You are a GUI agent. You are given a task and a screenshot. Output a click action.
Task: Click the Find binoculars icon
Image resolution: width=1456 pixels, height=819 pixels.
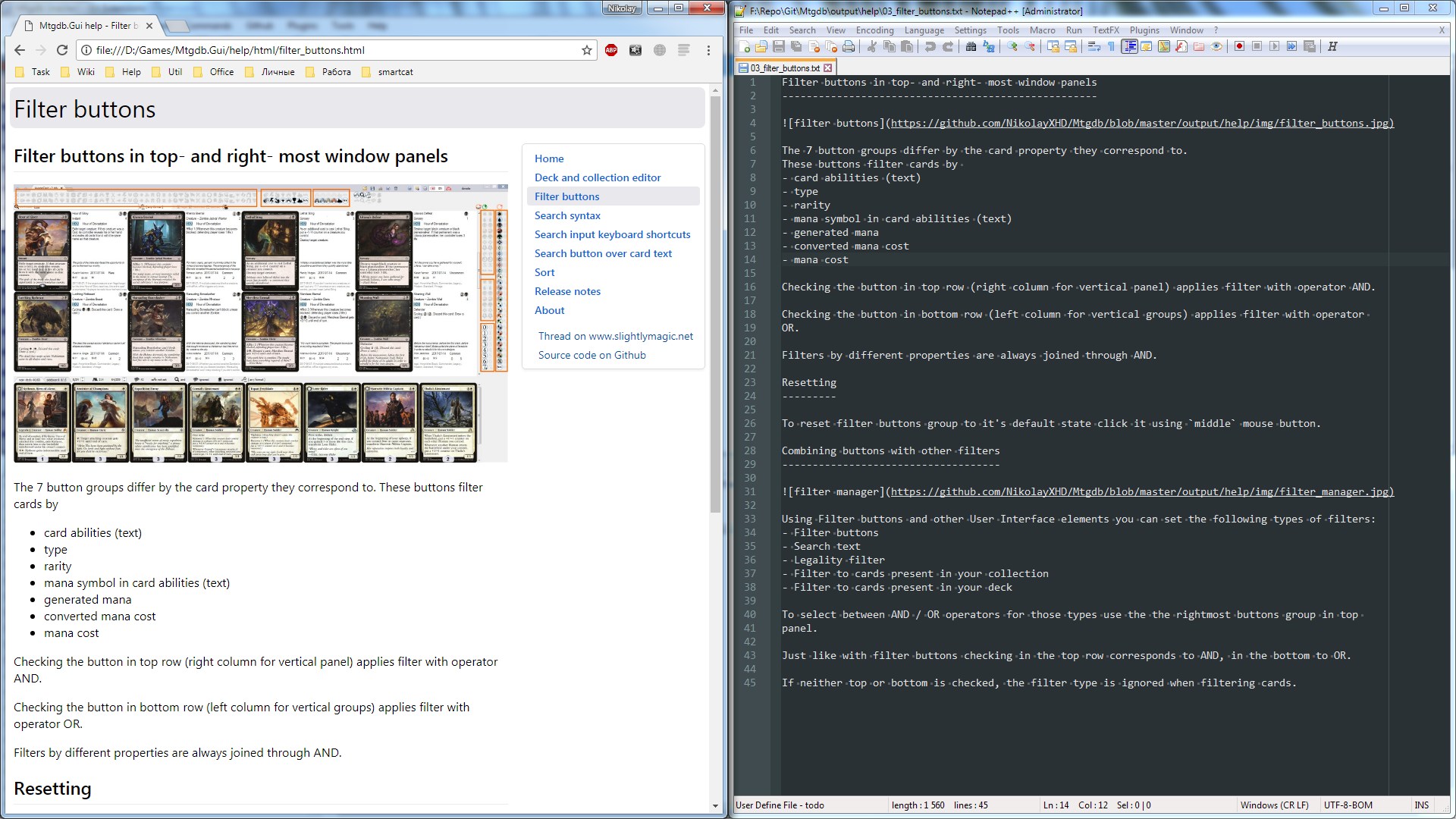coord(971,46)
